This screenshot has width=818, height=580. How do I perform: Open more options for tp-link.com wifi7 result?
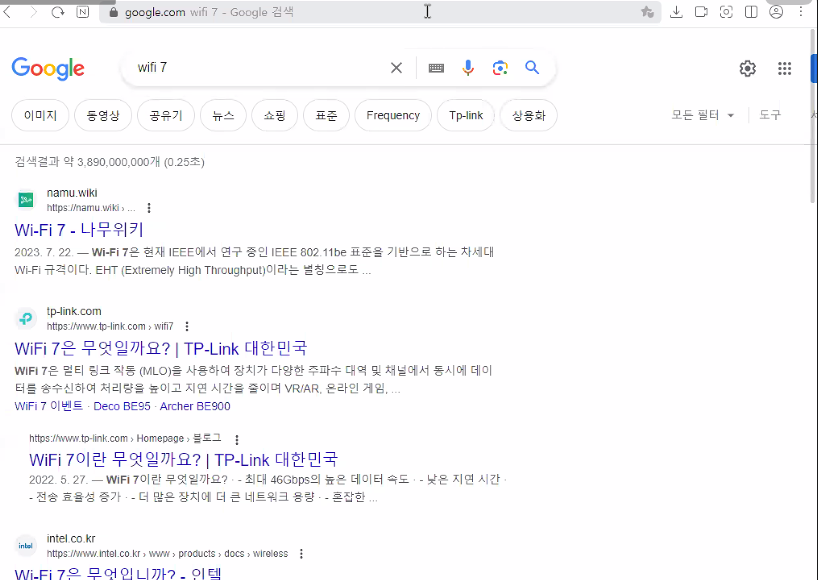pyautogui.click(x=187, y=327)
